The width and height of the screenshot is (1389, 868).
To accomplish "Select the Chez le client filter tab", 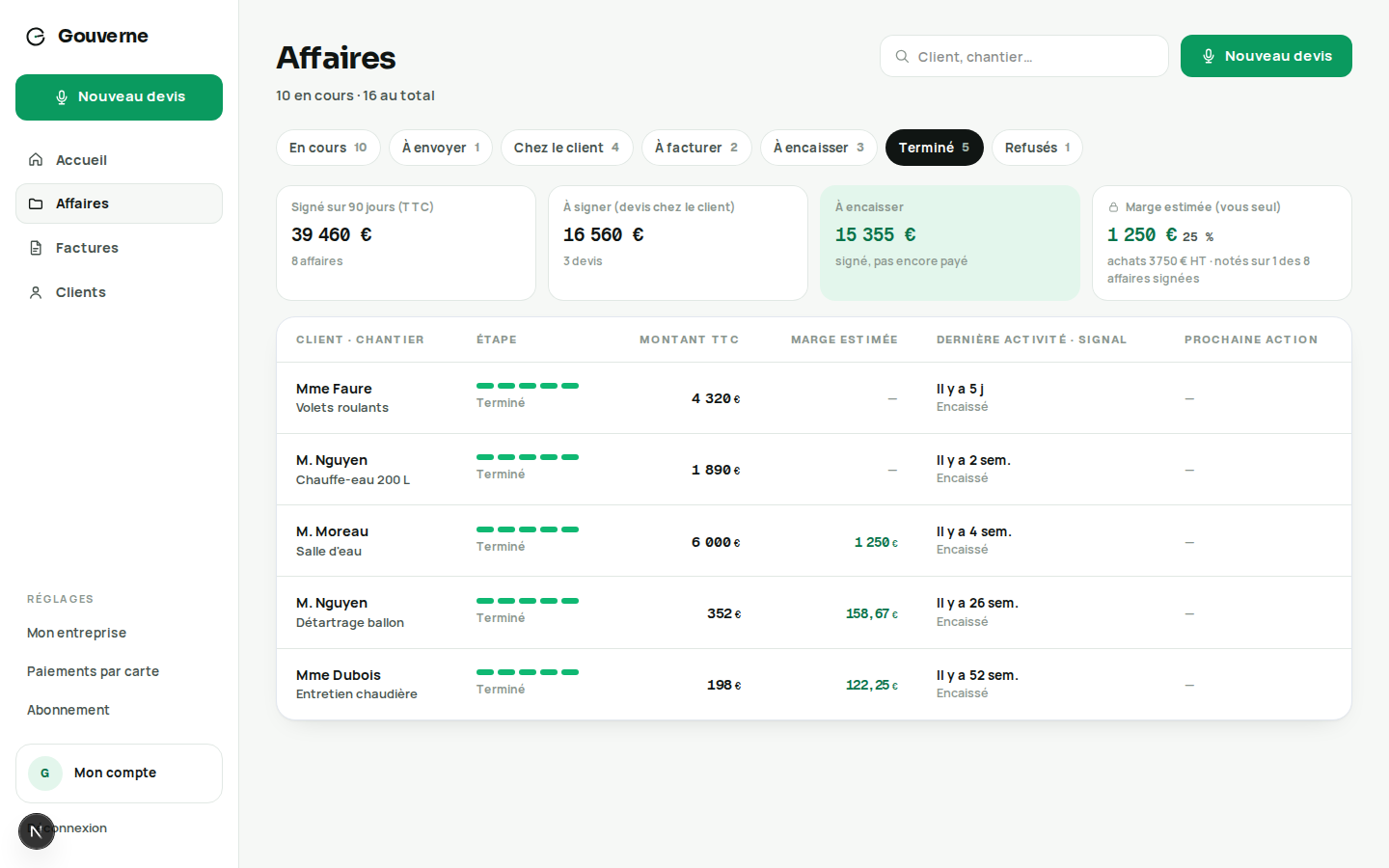I will 566,148.
